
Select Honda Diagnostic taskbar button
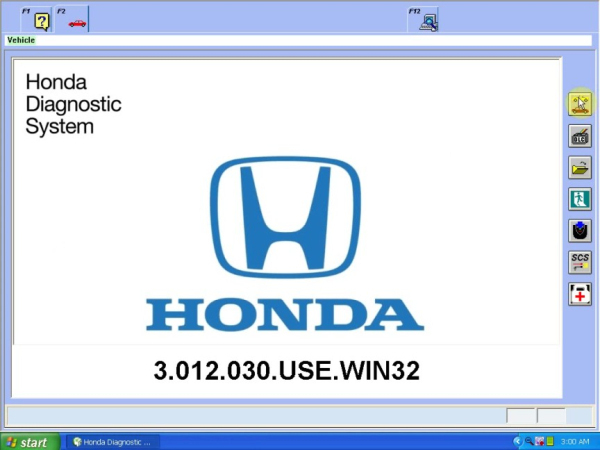pos(112,442)
